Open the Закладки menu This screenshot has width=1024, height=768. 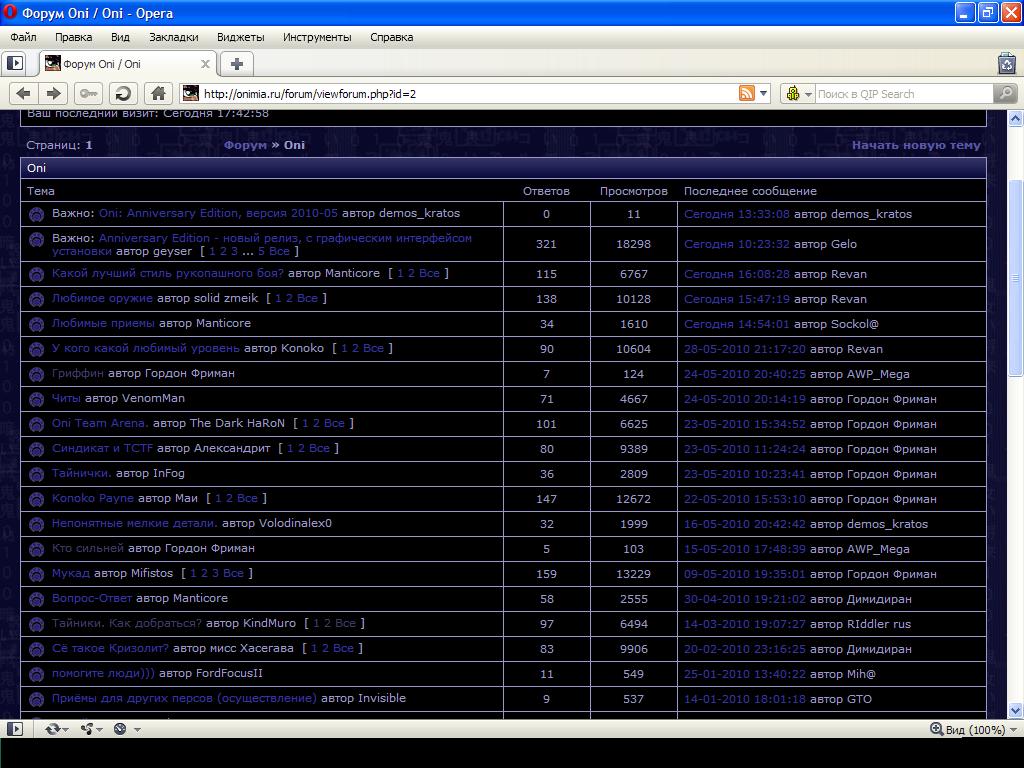(x=173, y=37)
